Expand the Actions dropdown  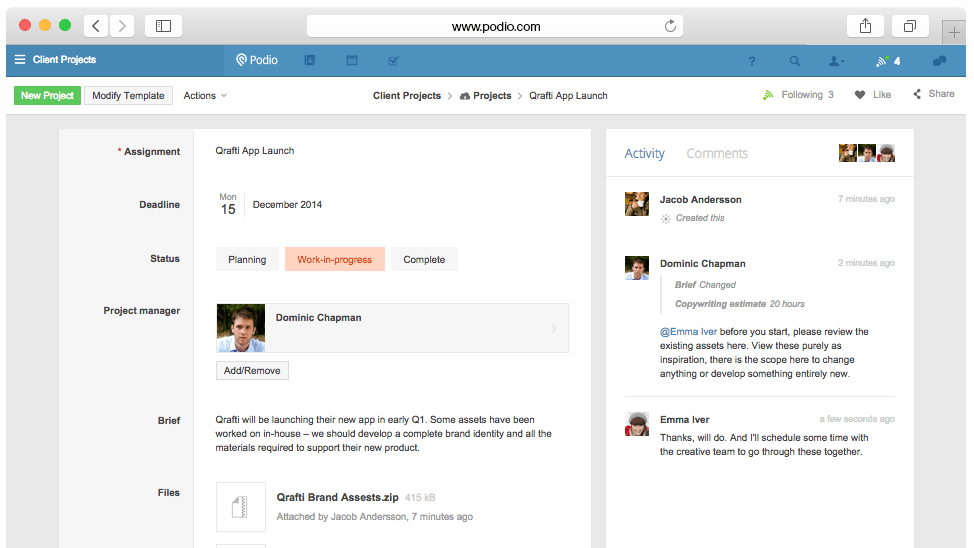(x=205, y=96)
